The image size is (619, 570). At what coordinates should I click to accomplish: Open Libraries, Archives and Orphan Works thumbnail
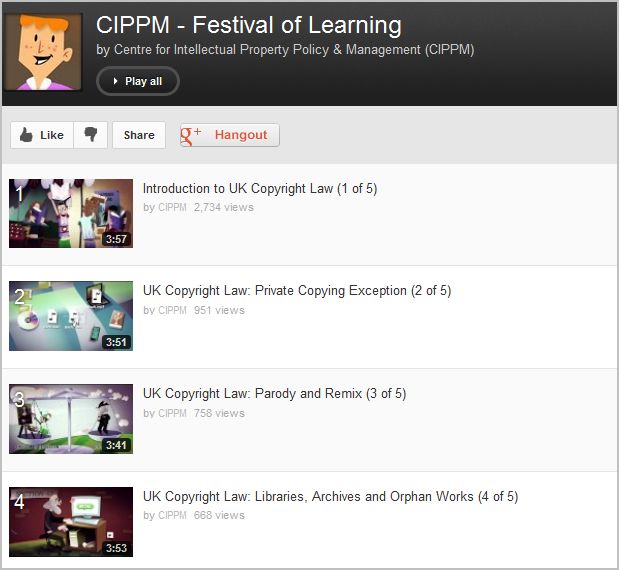point(71,522)
